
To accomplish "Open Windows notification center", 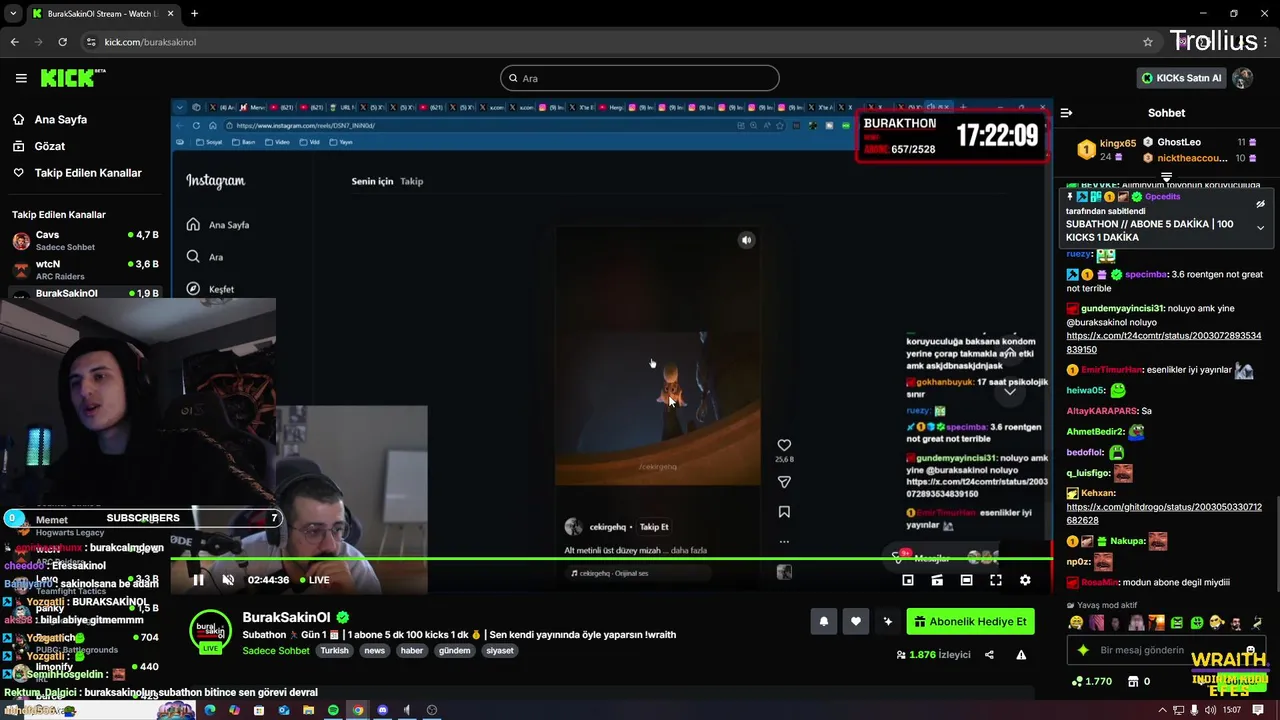I will [1258, 710].
